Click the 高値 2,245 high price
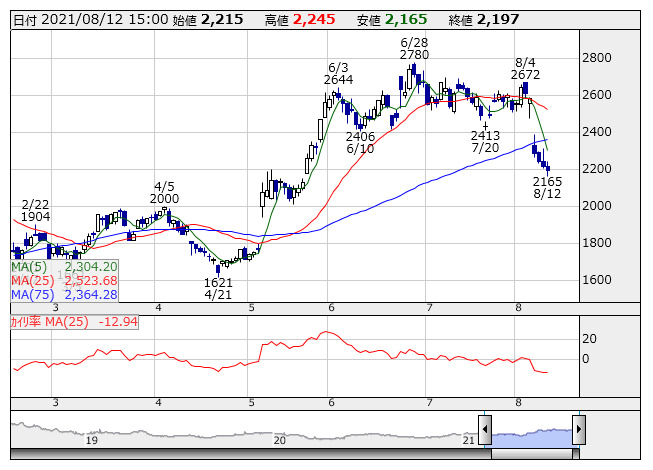Screen dimensions: 653x470 click(300, 20)
